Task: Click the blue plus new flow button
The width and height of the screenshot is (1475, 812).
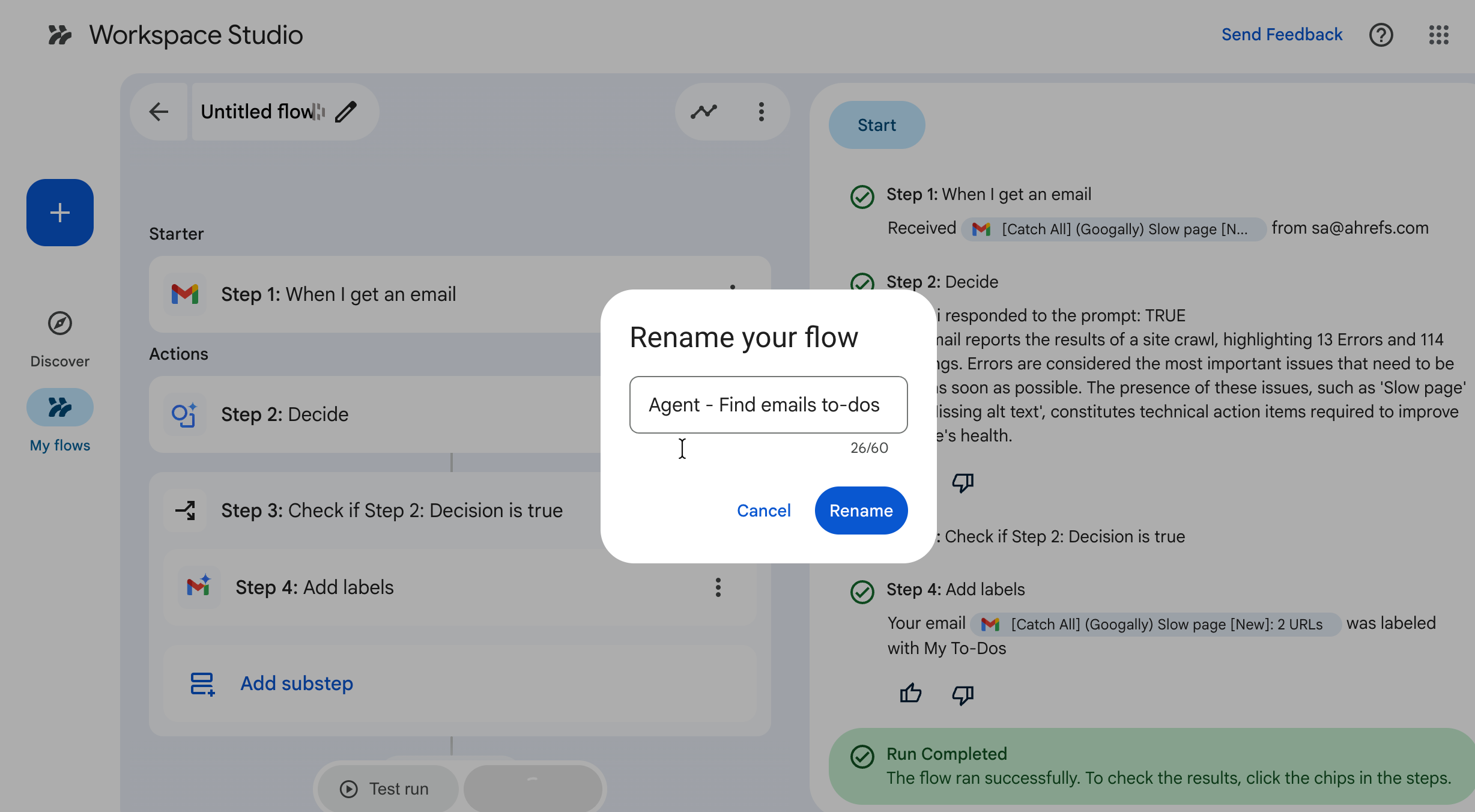Action: (60, 213)
